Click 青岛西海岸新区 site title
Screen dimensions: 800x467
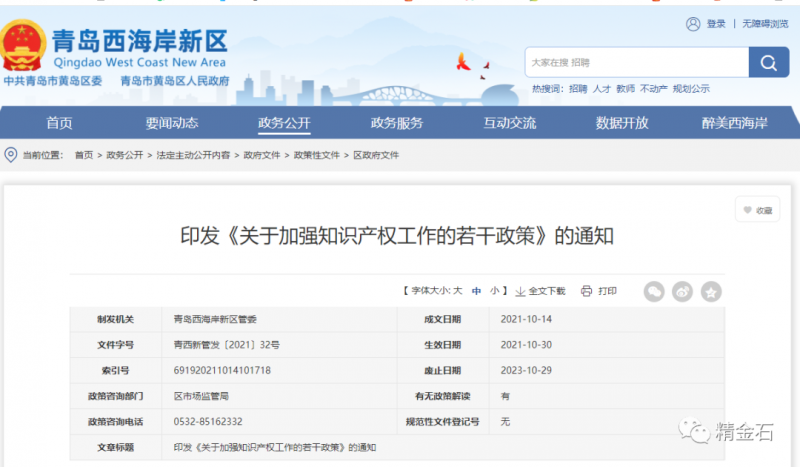[139, 41]
